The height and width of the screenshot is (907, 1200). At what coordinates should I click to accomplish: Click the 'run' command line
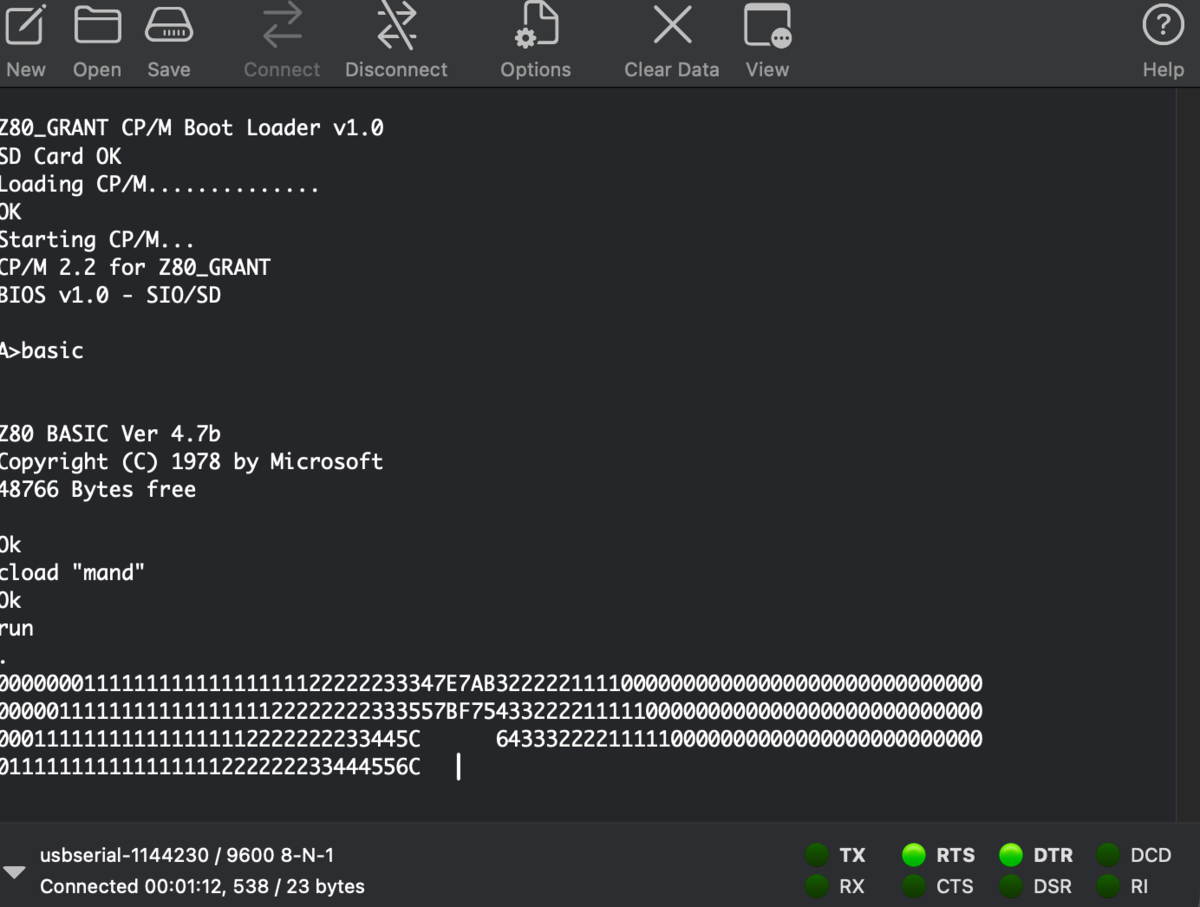17,629
